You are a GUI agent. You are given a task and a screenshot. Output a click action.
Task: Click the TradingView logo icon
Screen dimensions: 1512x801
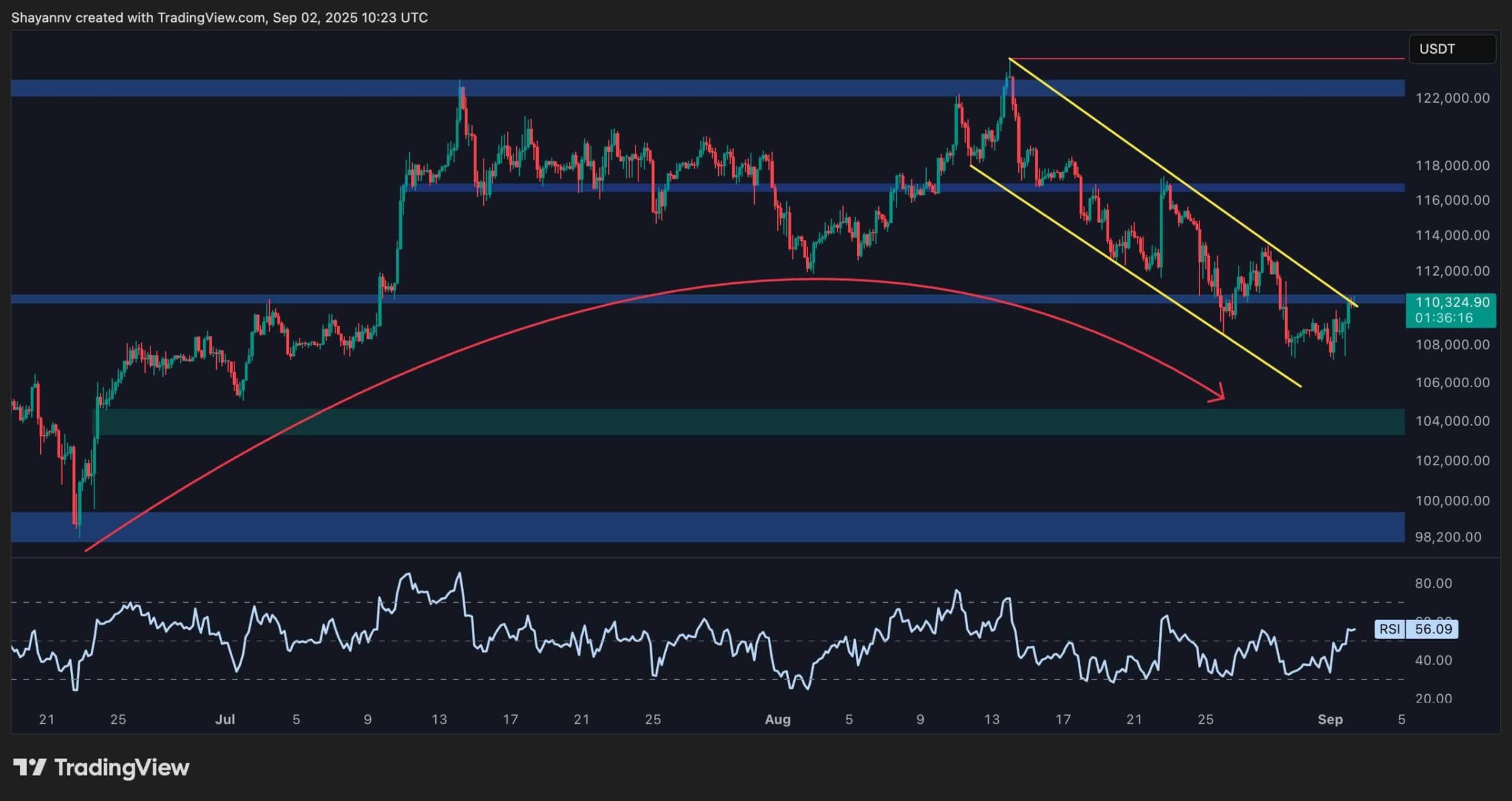30,767
